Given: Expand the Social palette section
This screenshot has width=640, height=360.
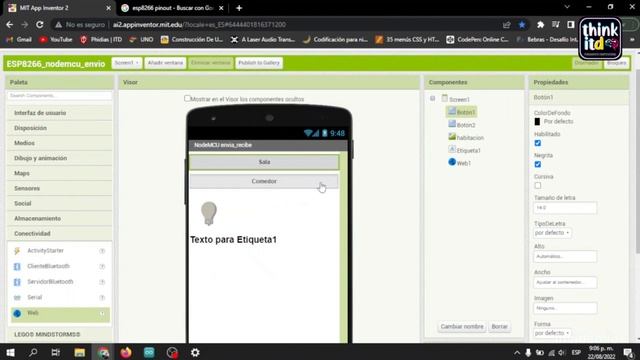Looking at the screenshot, I should (60, 203).
